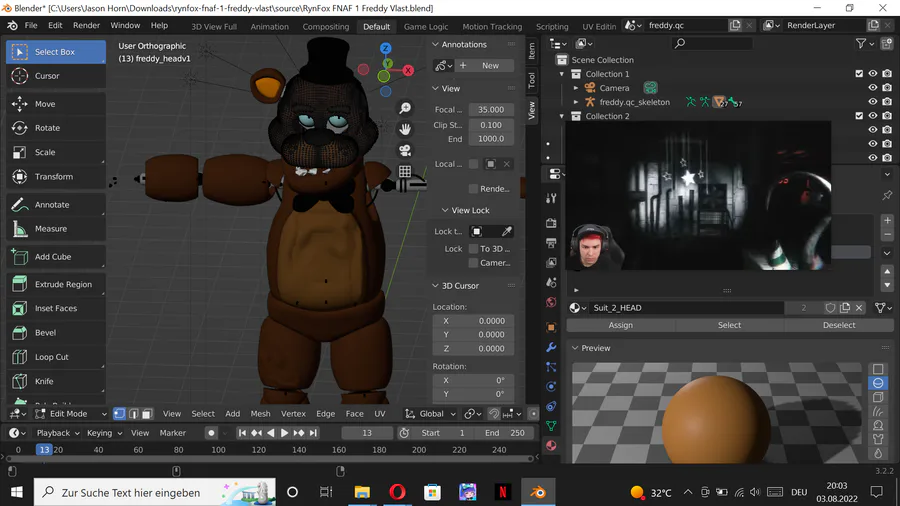Select the Select Box tool

point(56,52)
